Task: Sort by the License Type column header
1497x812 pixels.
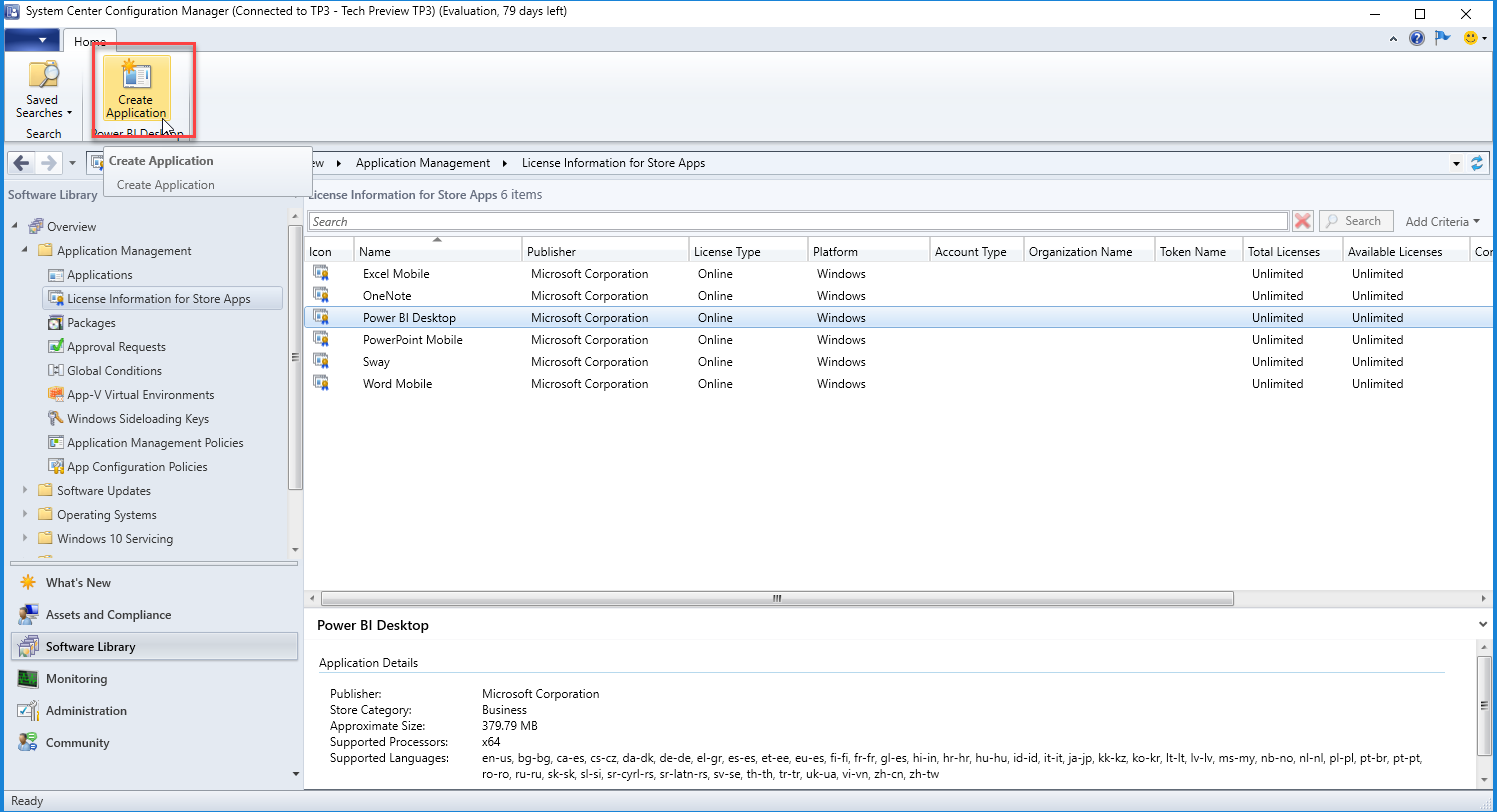Action: pos(748,251)
